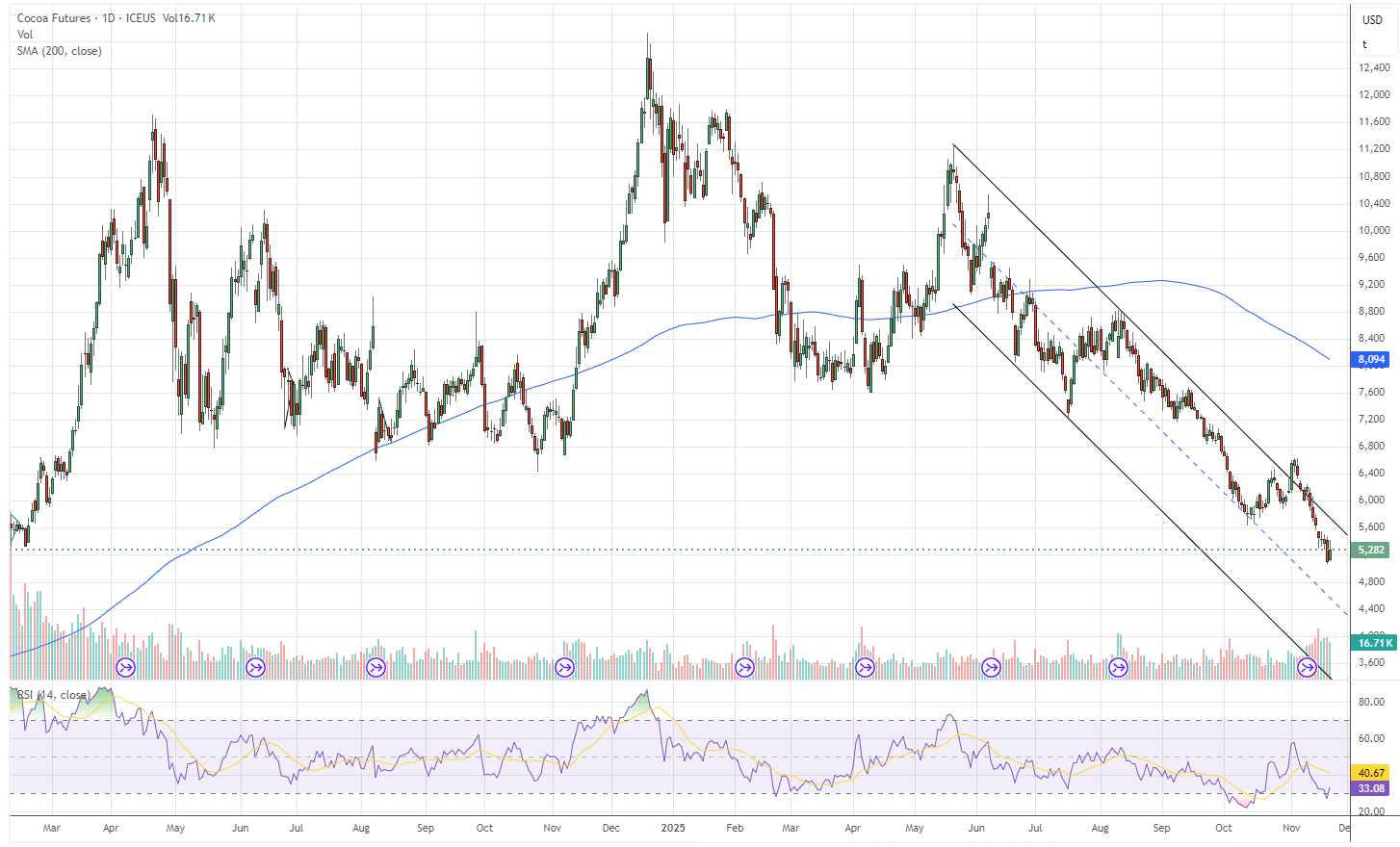Click the 2025 label on time axis
The height and width of the screenshot is (847, 1400).
coord(673,828)
